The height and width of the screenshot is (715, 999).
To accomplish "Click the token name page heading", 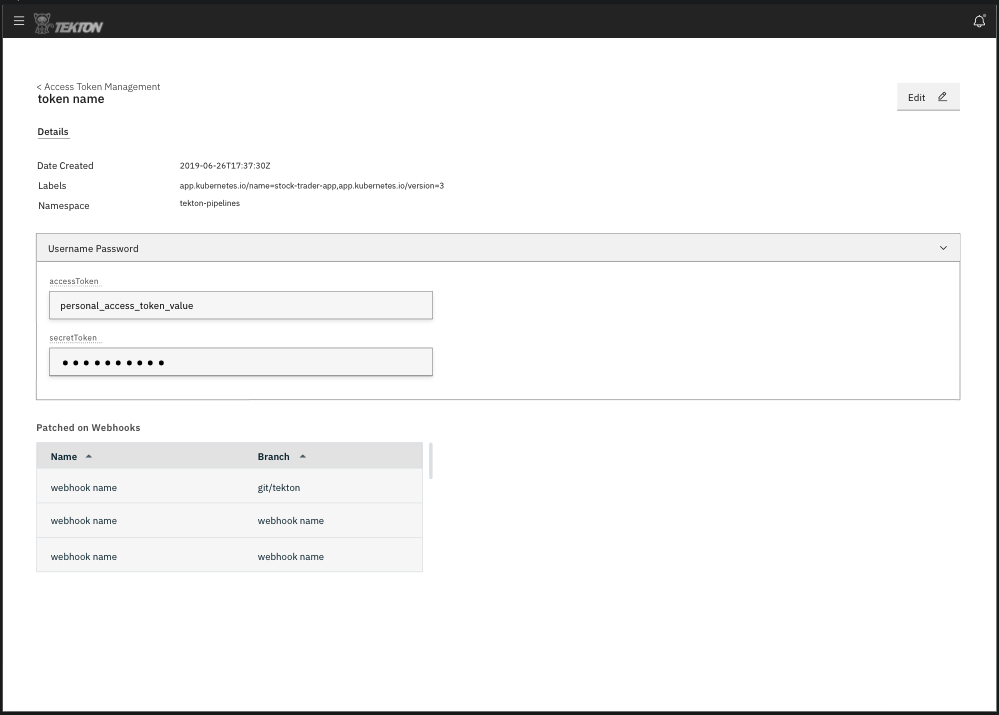I will pos(70,98).
